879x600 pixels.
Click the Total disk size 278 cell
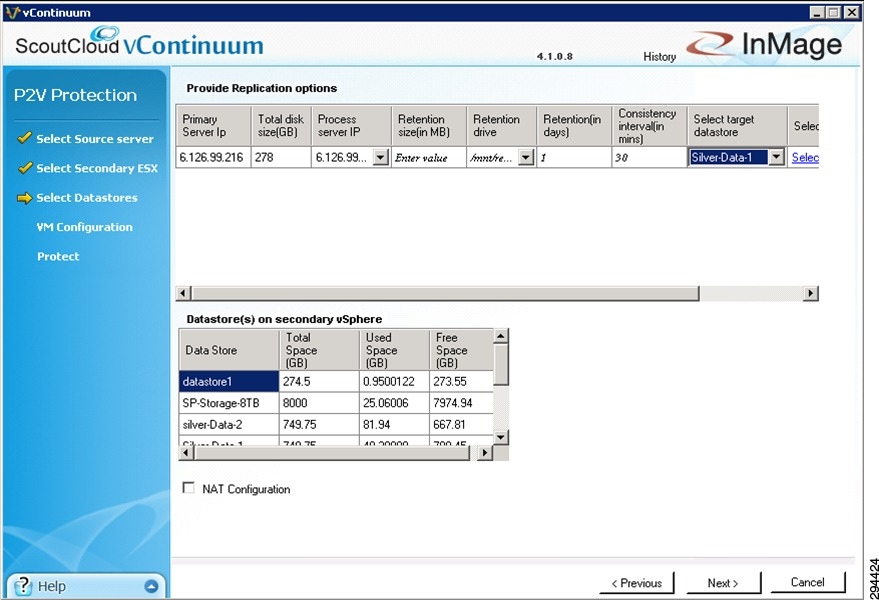pyautogui.click(x=281, y=158)
